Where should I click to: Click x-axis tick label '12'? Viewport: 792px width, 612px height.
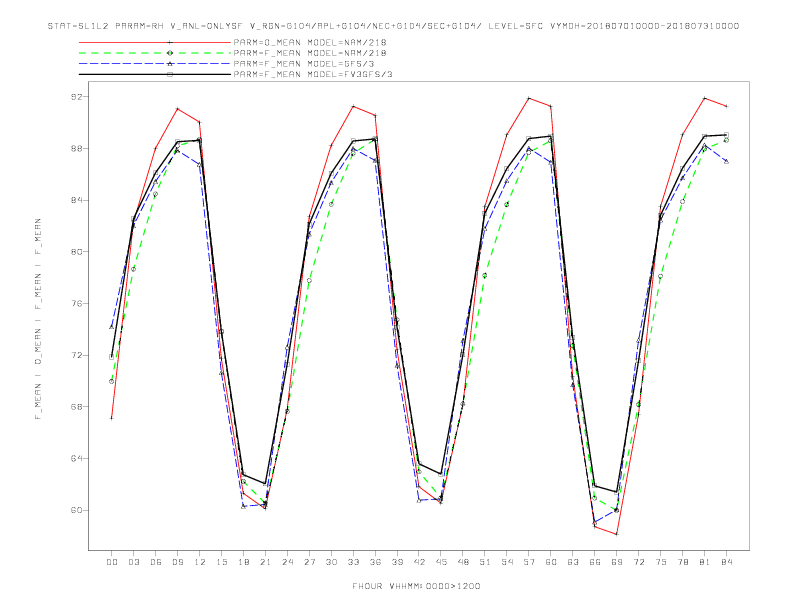point(200,562)
